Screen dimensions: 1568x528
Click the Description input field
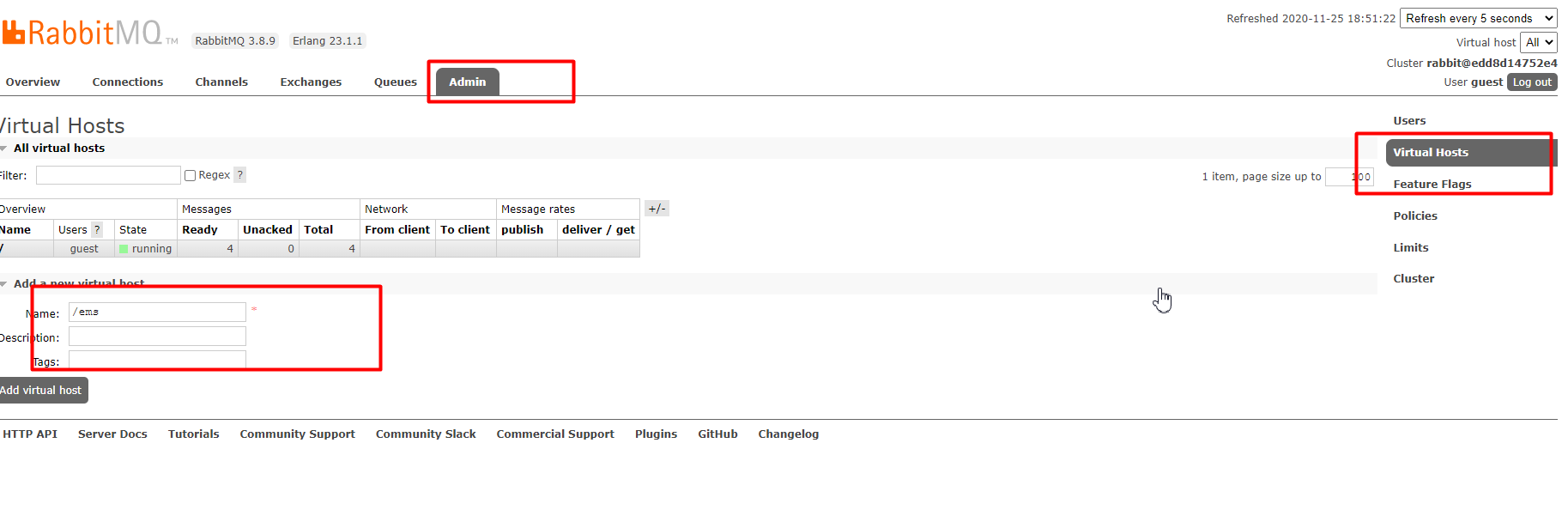click(157, 337)
